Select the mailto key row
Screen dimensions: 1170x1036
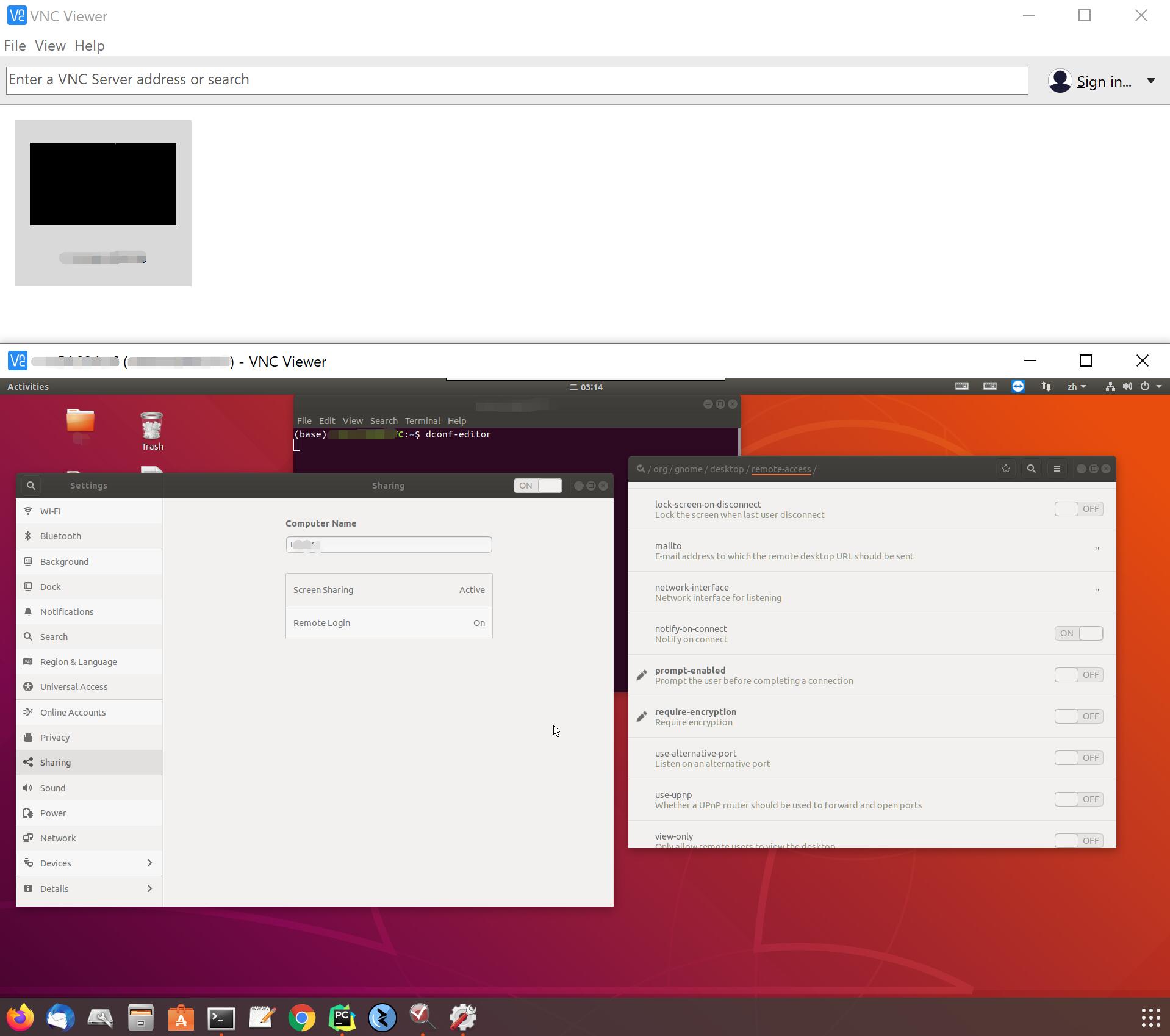(872, 551)
